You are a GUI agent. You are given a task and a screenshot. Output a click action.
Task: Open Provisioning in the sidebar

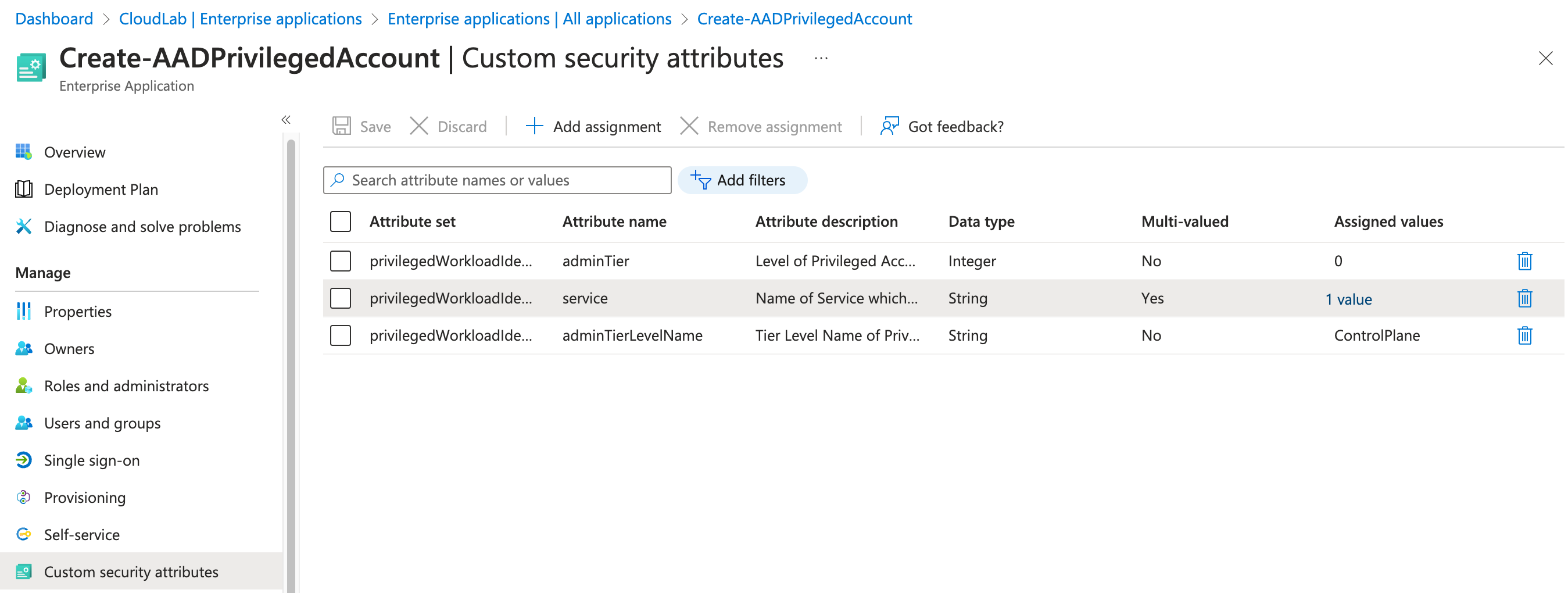click(x=85, y=497)
